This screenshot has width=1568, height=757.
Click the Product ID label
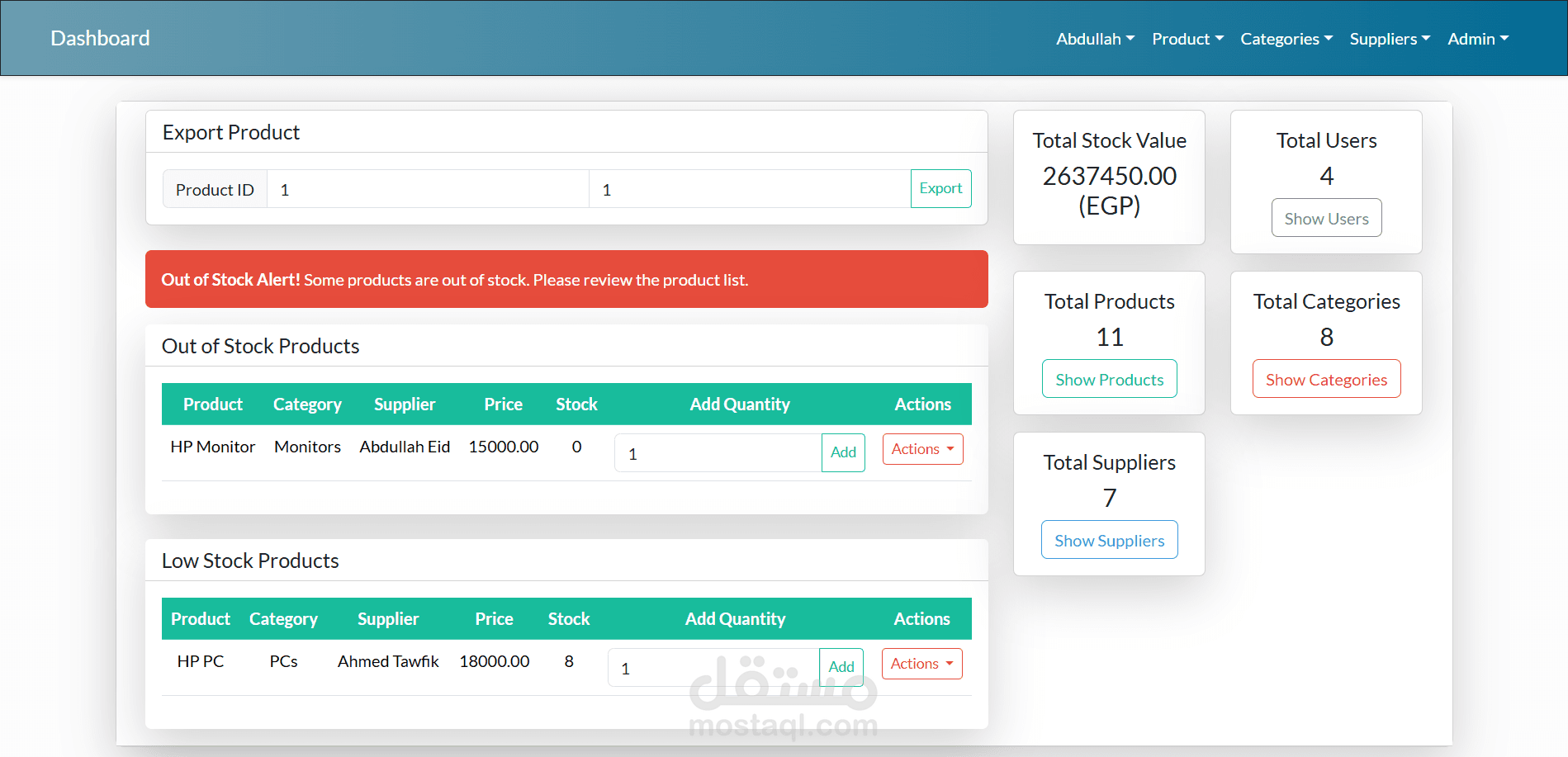[215, 189]
